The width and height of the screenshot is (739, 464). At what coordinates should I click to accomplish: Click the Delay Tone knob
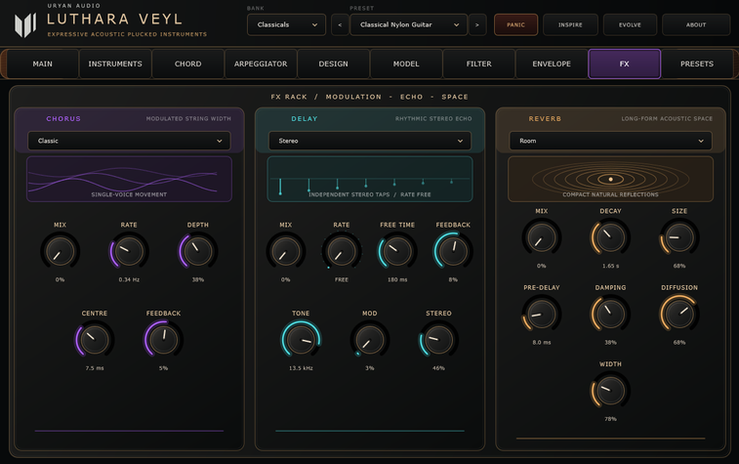(301, 339)
